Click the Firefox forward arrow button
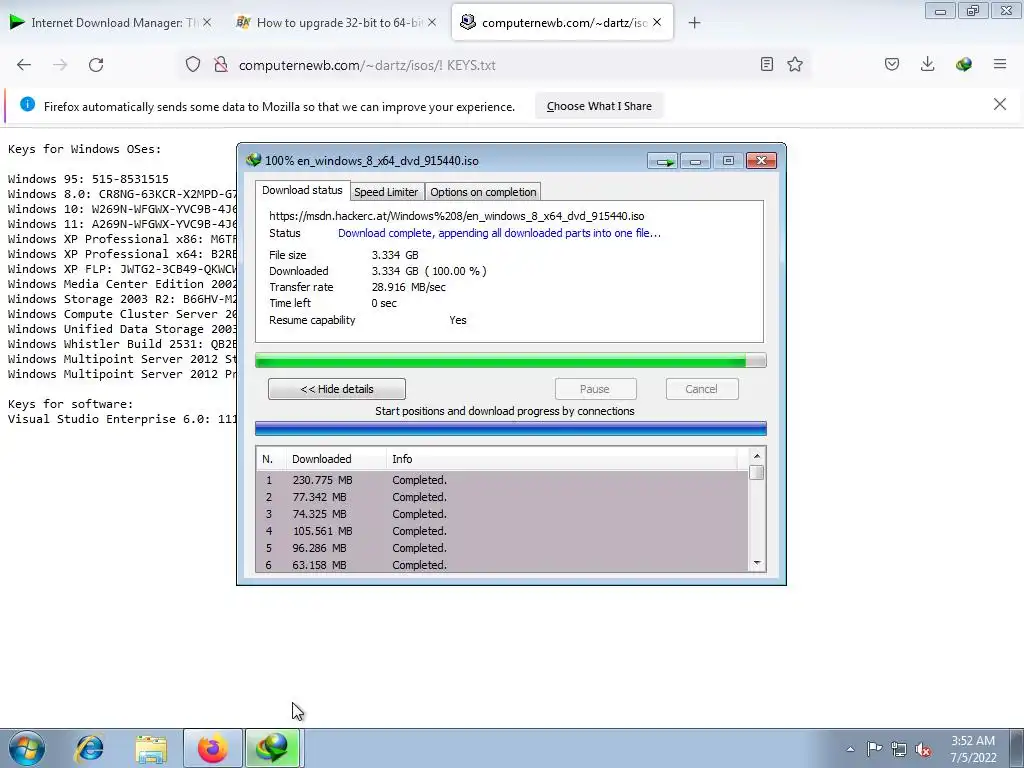This screenshot has height=768, width=1024. [x=60, y=65]
